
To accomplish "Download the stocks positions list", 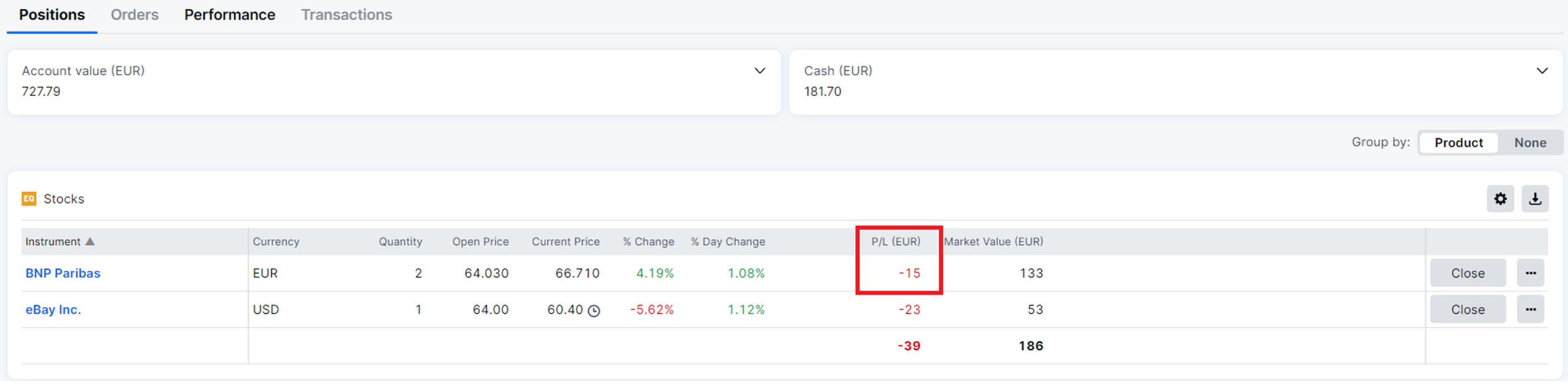I will pyautogui.click(x=1534, y=199).
